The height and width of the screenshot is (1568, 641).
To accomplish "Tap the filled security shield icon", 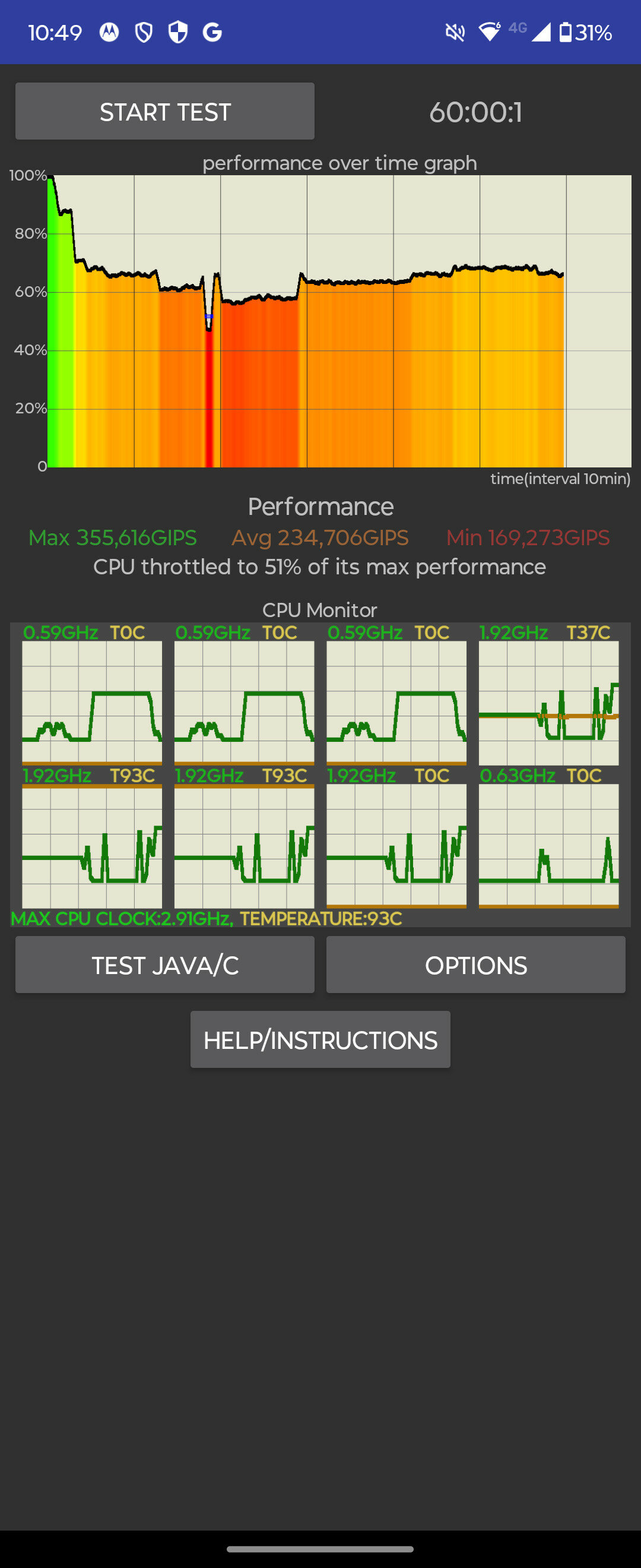I will tap(177, 32).
